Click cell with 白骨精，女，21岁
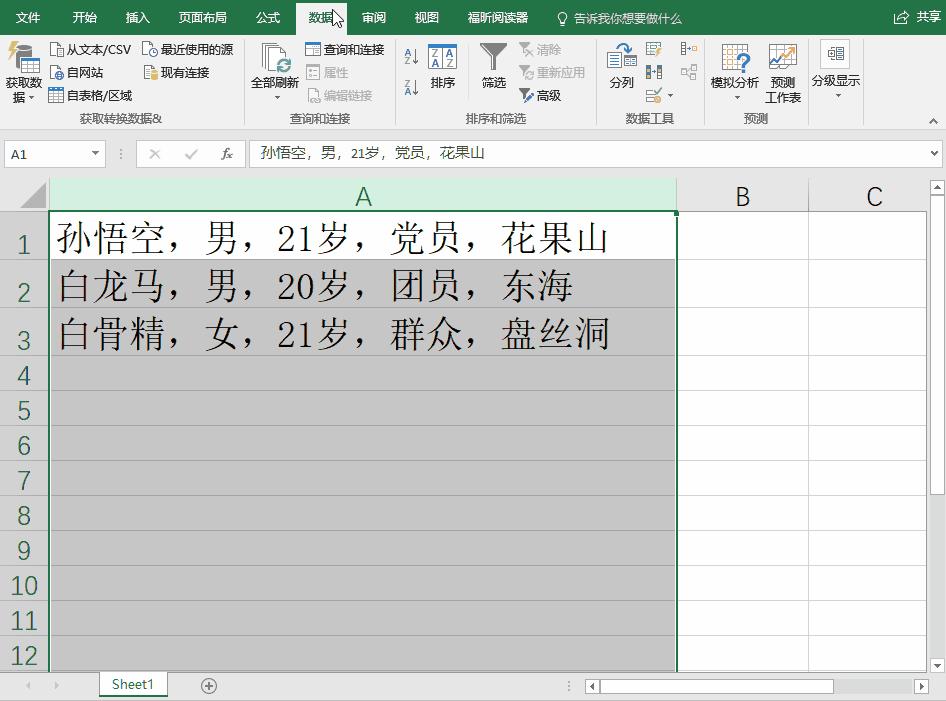946x701 pixels. click(363, 332)
